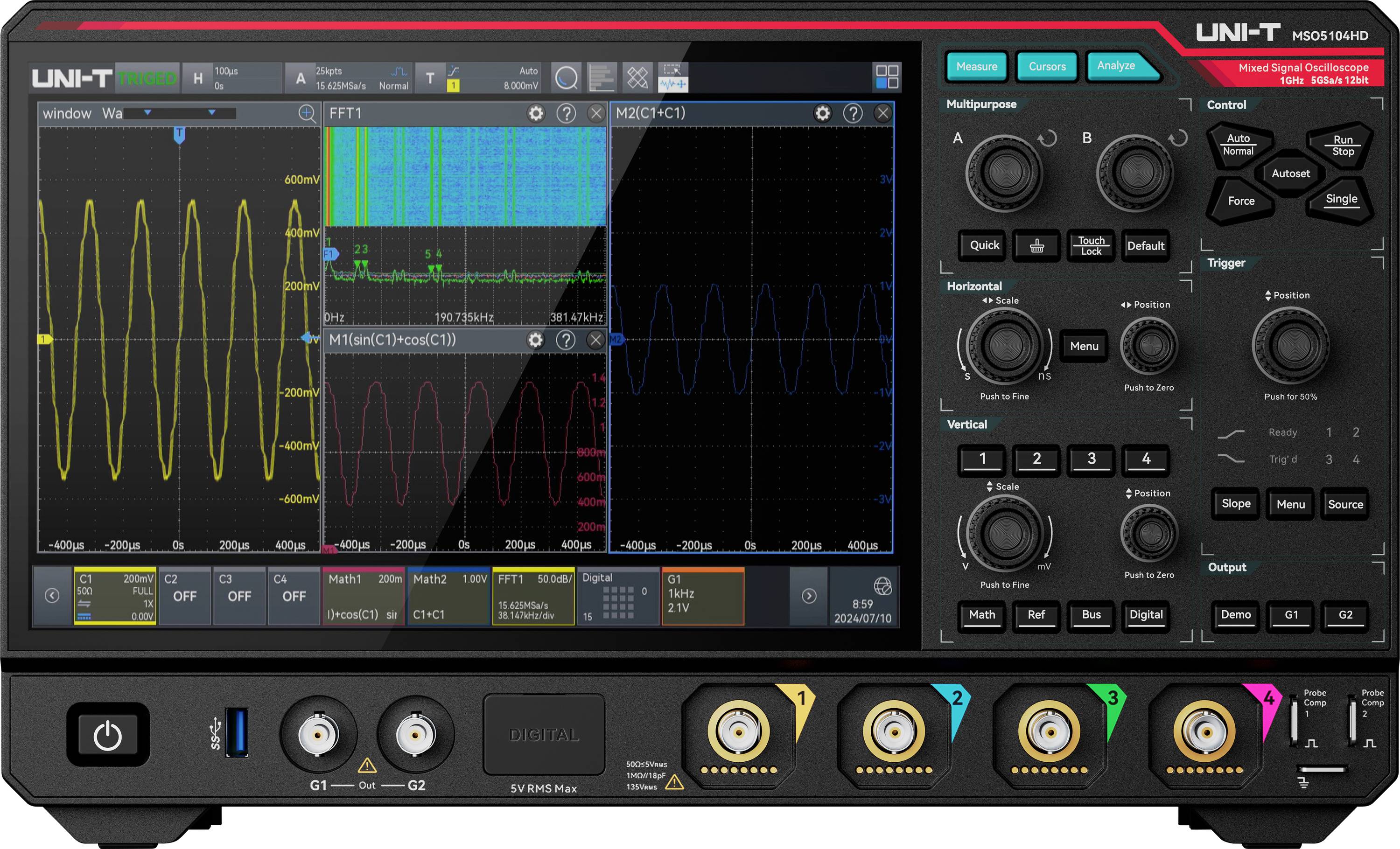Select the Cursors button
This screenshot has height=849, width=1400.
(1047, 66)
